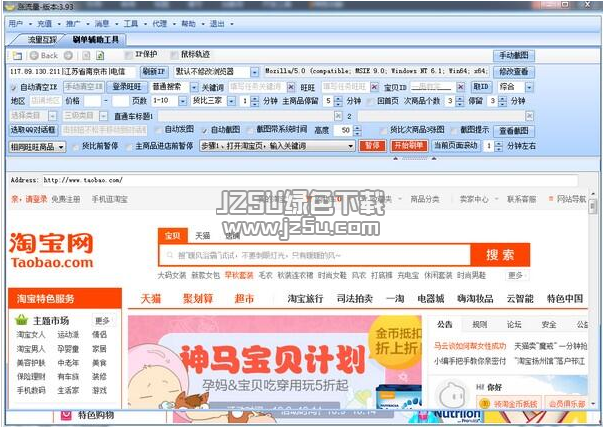Clear the 宝贝ID field with its X icon

click(460, 87)
